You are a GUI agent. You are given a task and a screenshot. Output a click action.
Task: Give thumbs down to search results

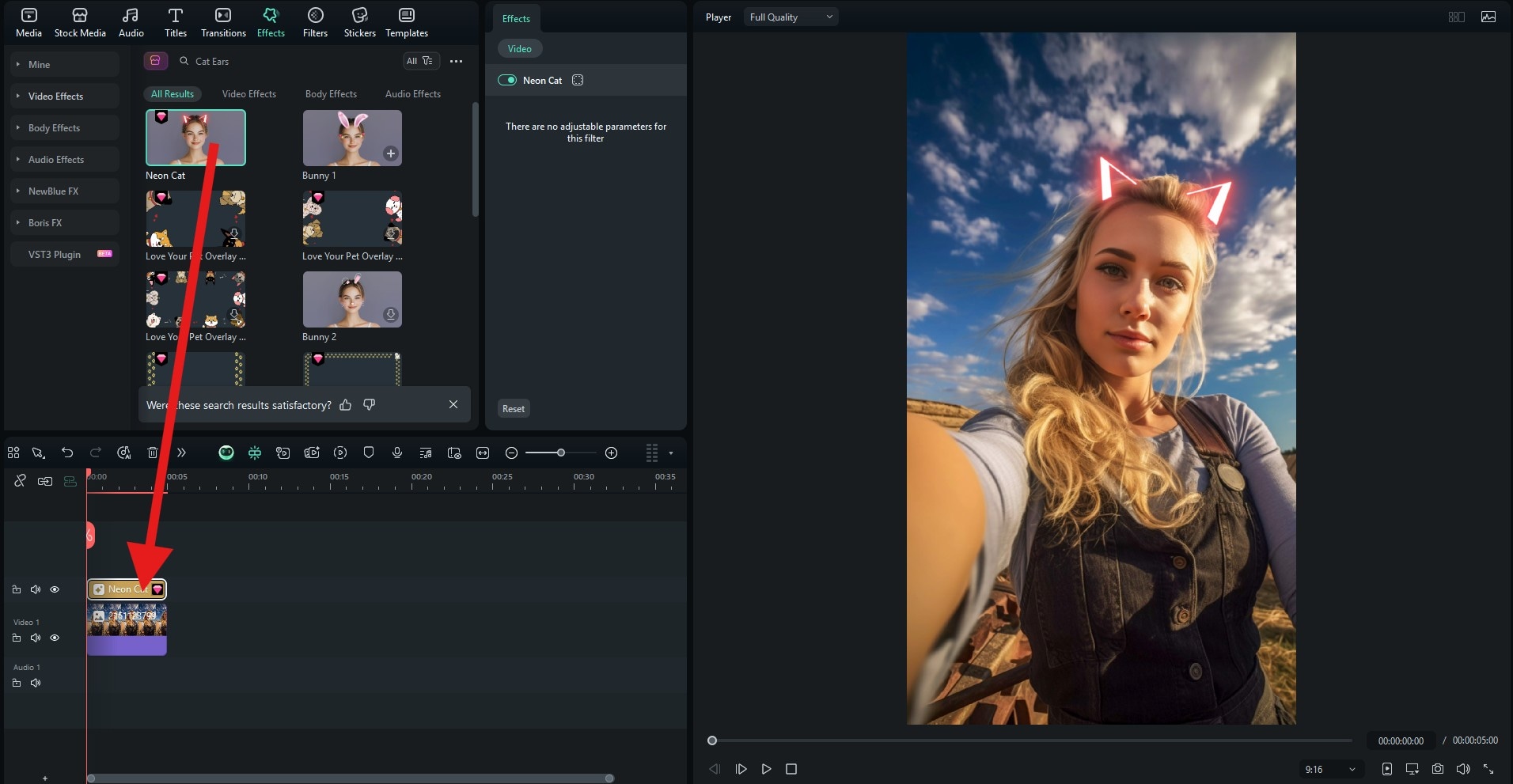click(x=369, y=405)
